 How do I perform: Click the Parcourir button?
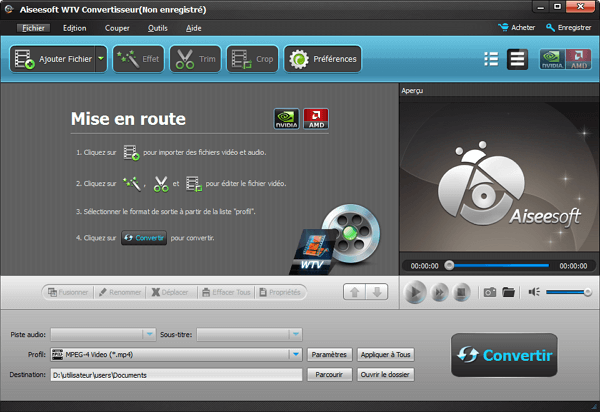click(x=329, y=375)
